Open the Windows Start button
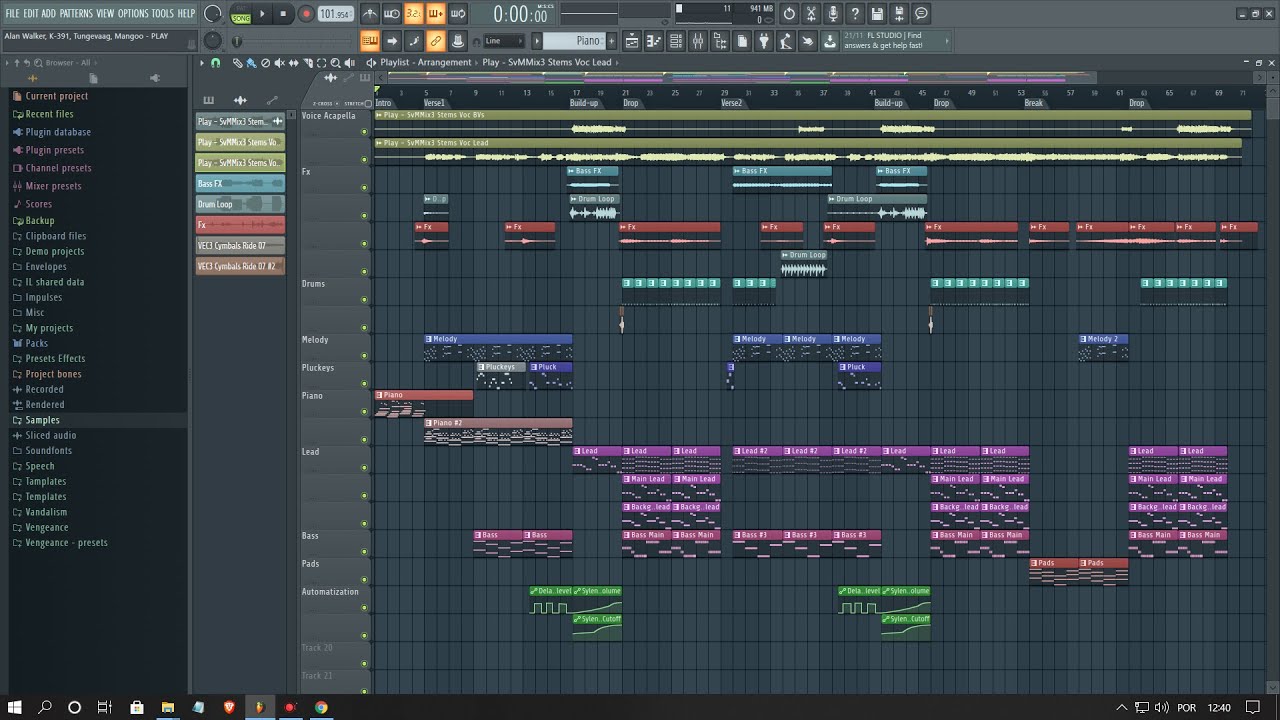Image resolution: width=1280 pixels, height=720 pixels. coord(15,707)
